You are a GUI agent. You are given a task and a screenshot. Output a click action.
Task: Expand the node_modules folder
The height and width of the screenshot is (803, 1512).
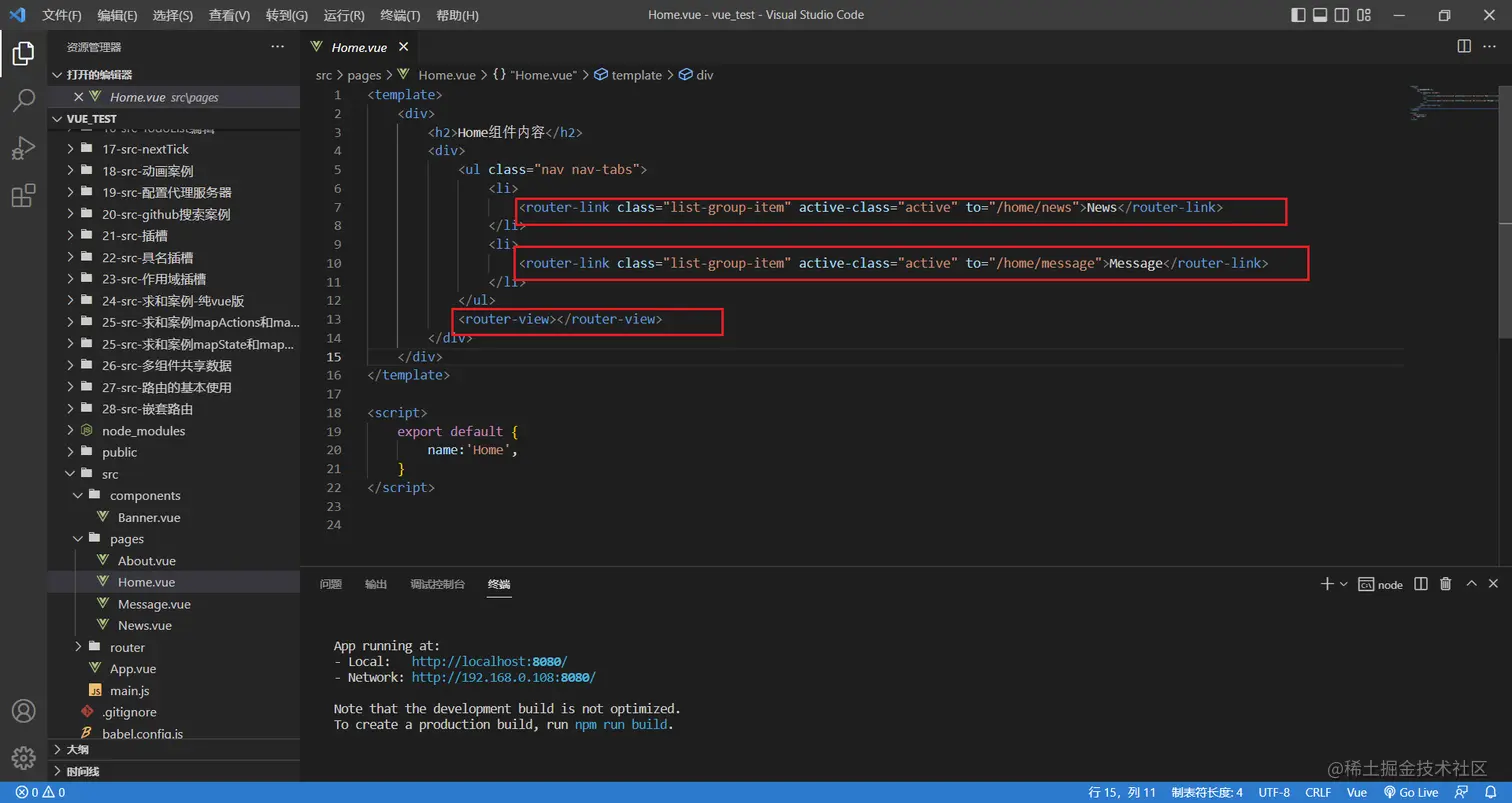click(174, 431)
